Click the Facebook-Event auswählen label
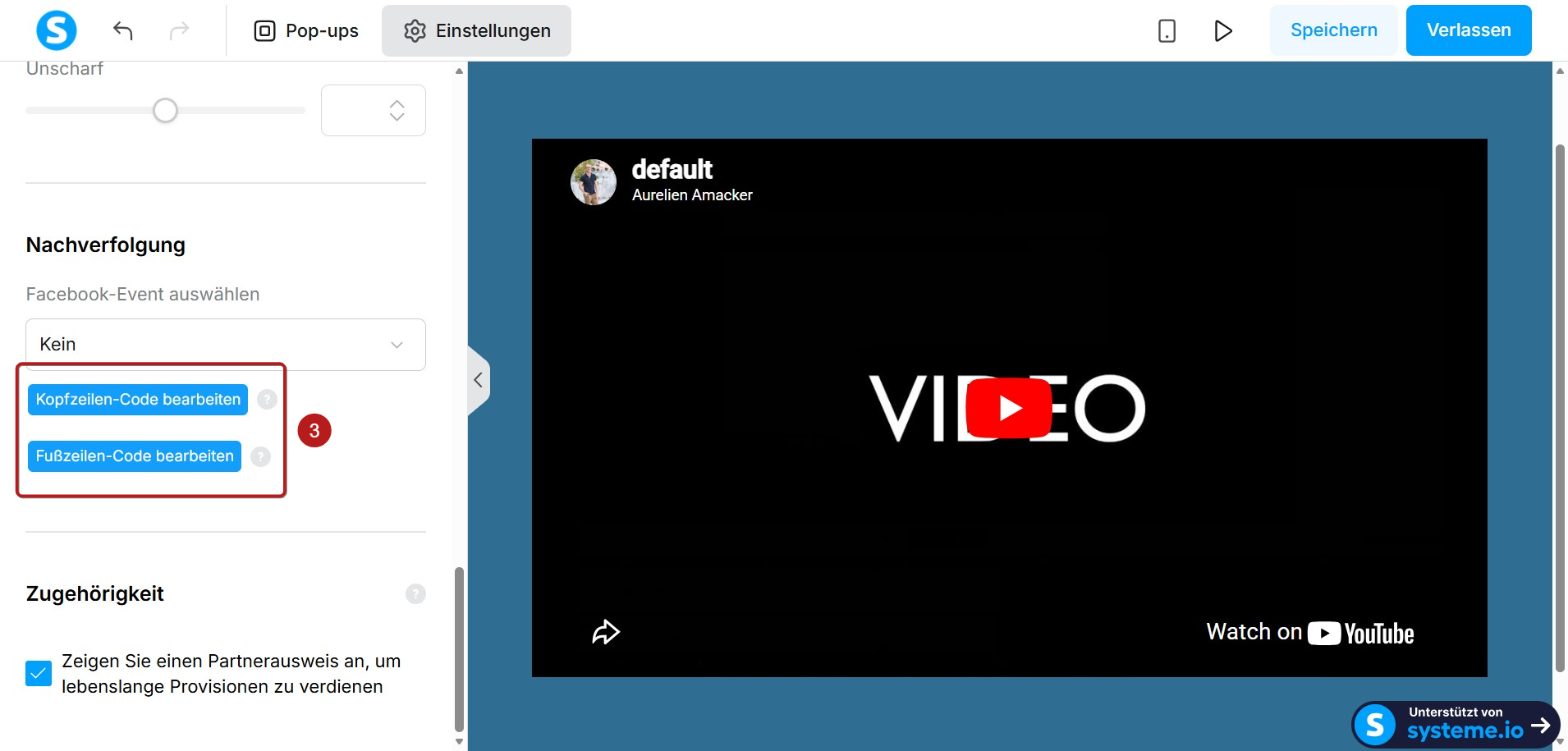The image size is (1568, 751). [143, 295]
